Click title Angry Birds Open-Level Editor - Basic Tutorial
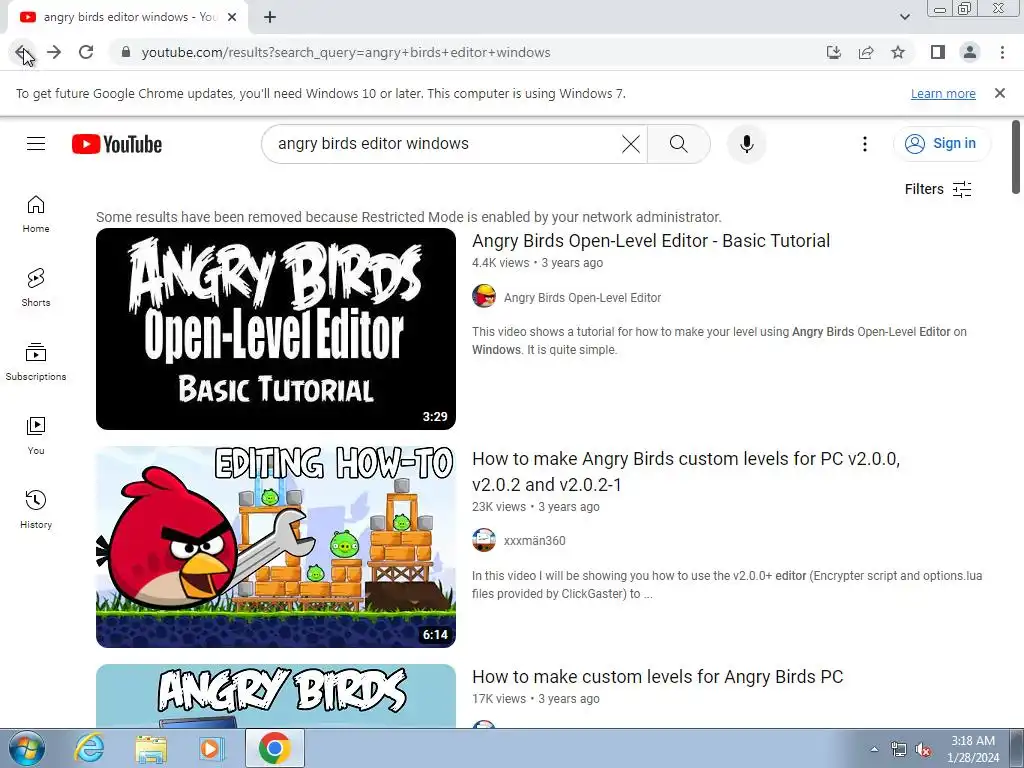This screenshot has height=768, width=1024. (650, 241)
